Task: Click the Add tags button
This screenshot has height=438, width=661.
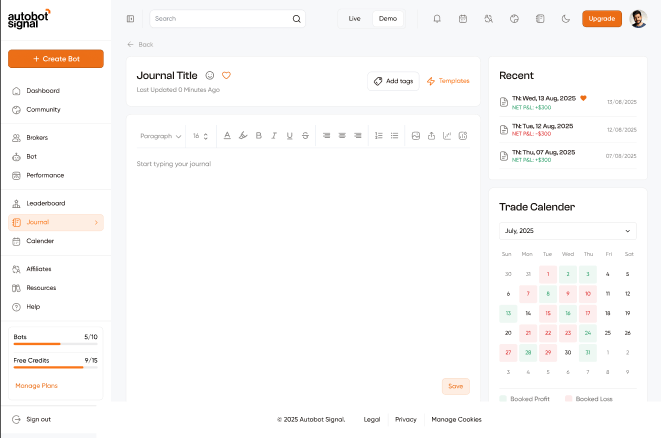Action: [393, 81]
